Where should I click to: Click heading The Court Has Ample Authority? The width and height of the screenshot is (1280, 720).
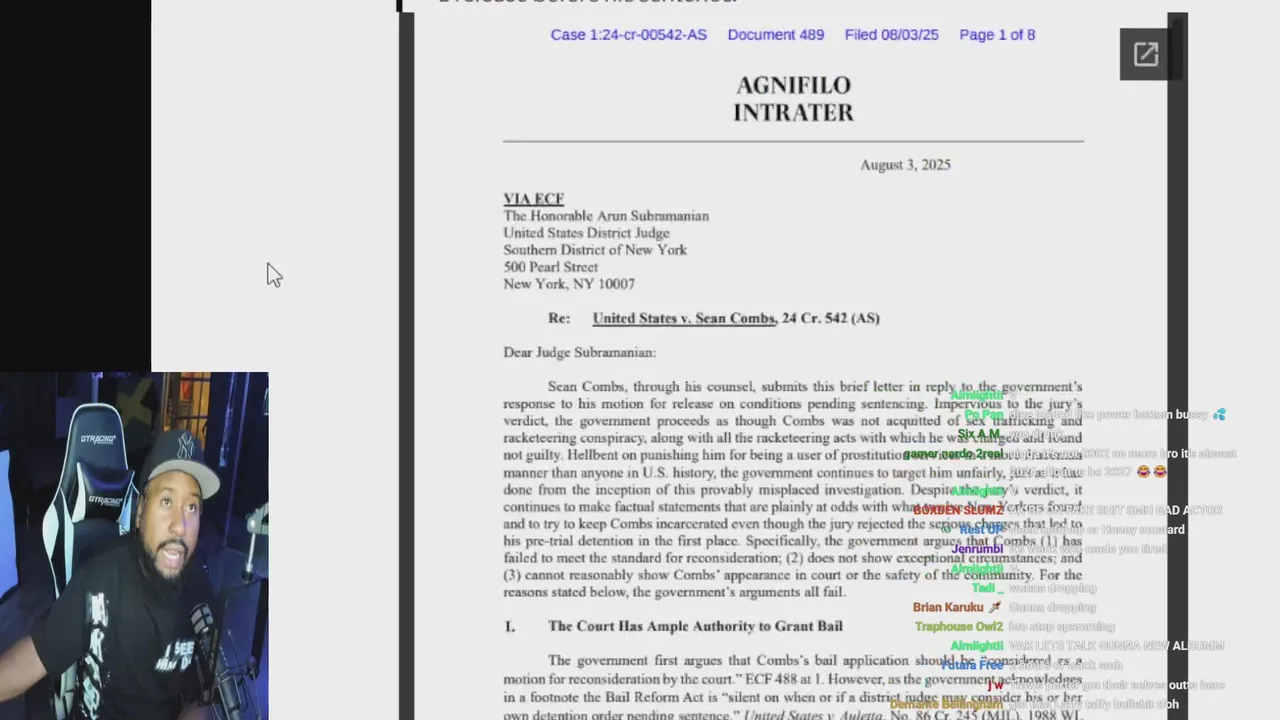[x=695, y=626]
